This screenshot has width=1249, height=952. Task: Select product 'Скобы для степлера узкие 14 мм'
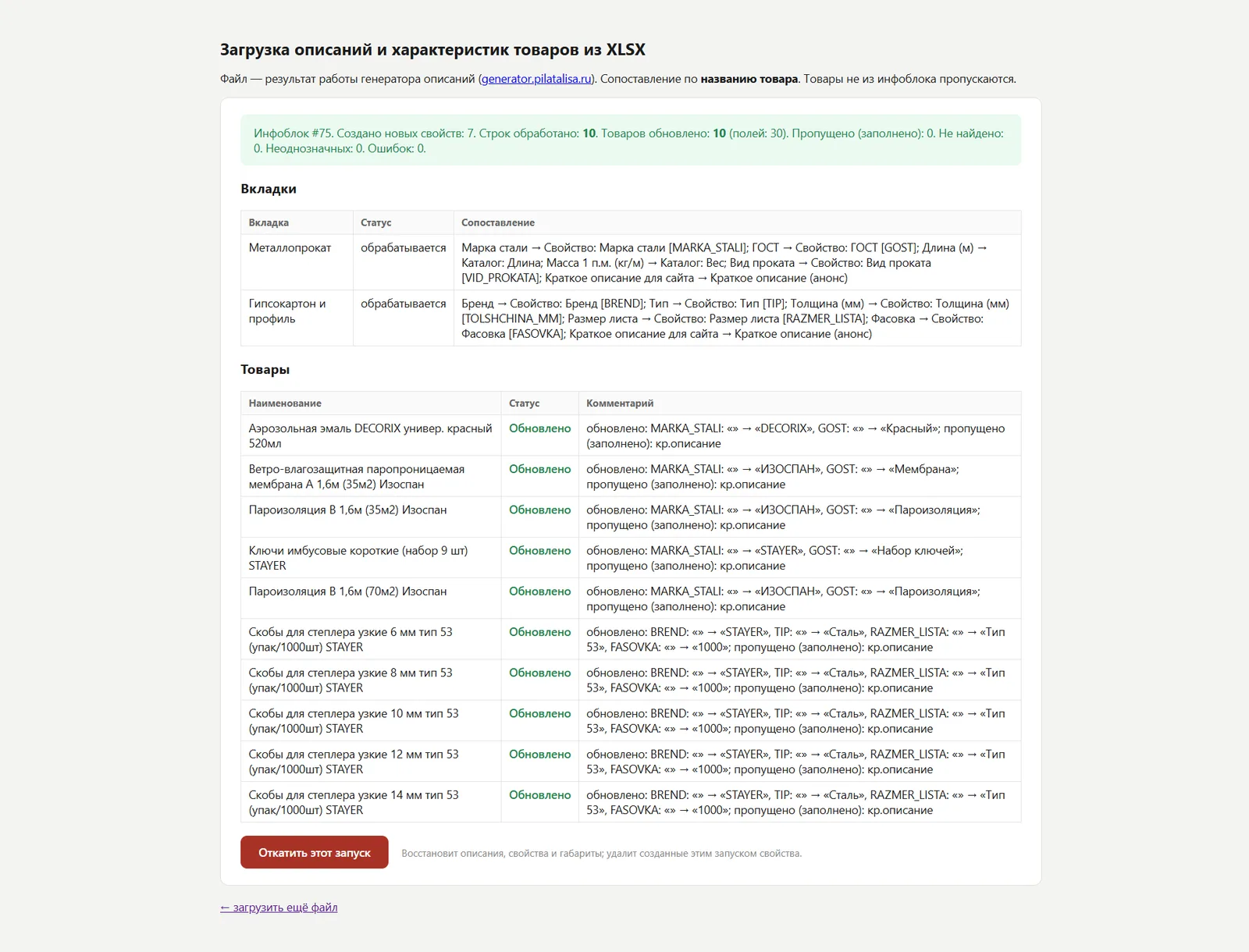tap(354, 802)
